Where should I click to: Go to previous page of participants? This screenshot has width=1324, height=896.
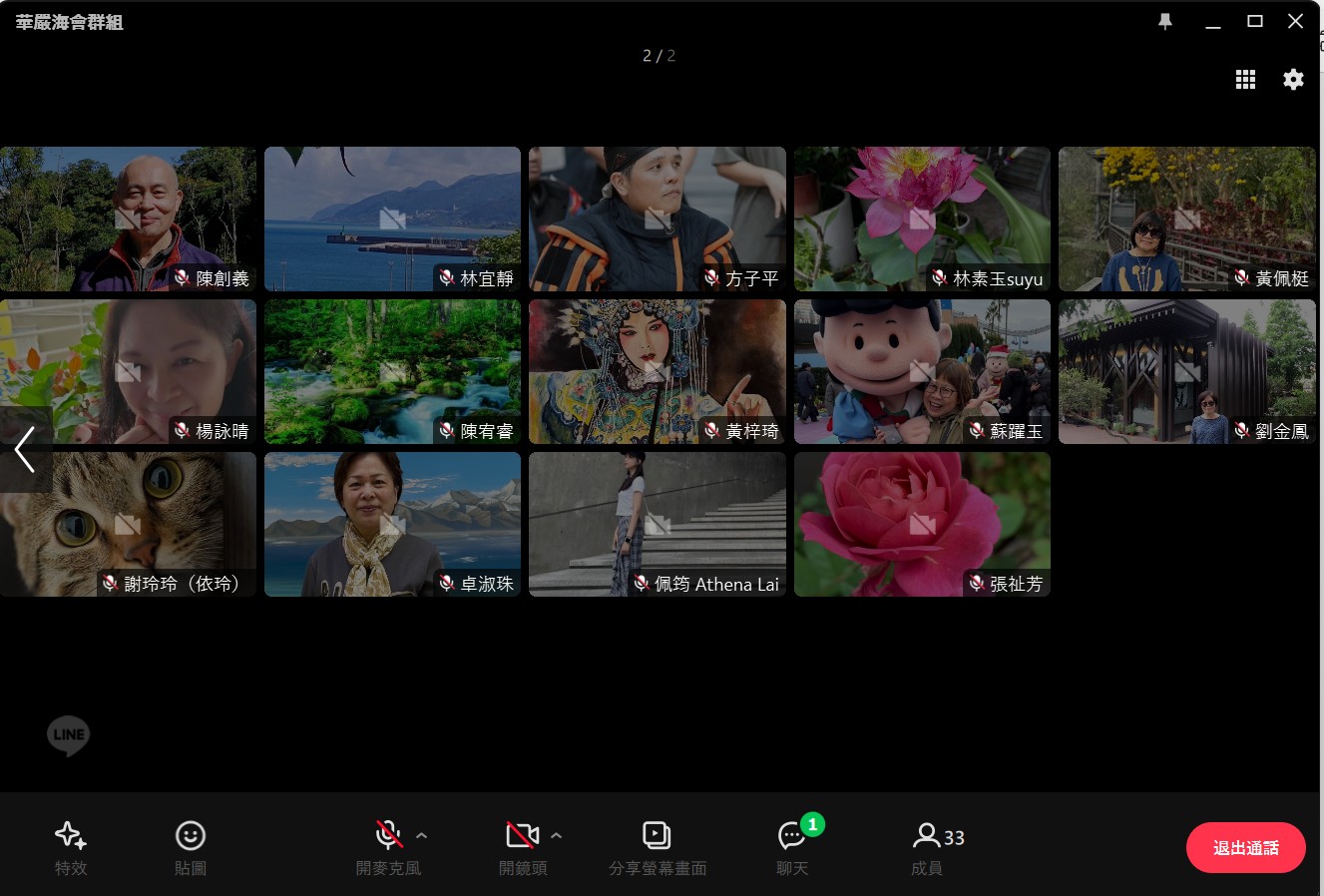pyautogui.click(x=25, y=449)
